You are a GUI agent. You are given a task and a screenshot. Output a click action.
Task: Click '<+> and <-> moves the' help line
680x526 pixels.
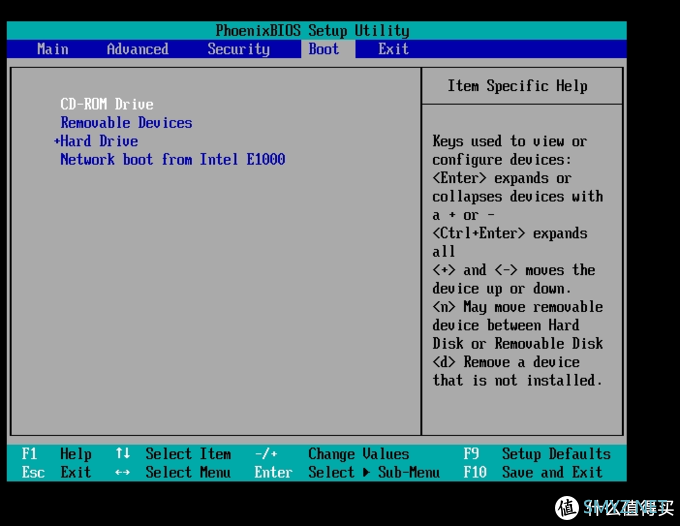coord(514,270)
